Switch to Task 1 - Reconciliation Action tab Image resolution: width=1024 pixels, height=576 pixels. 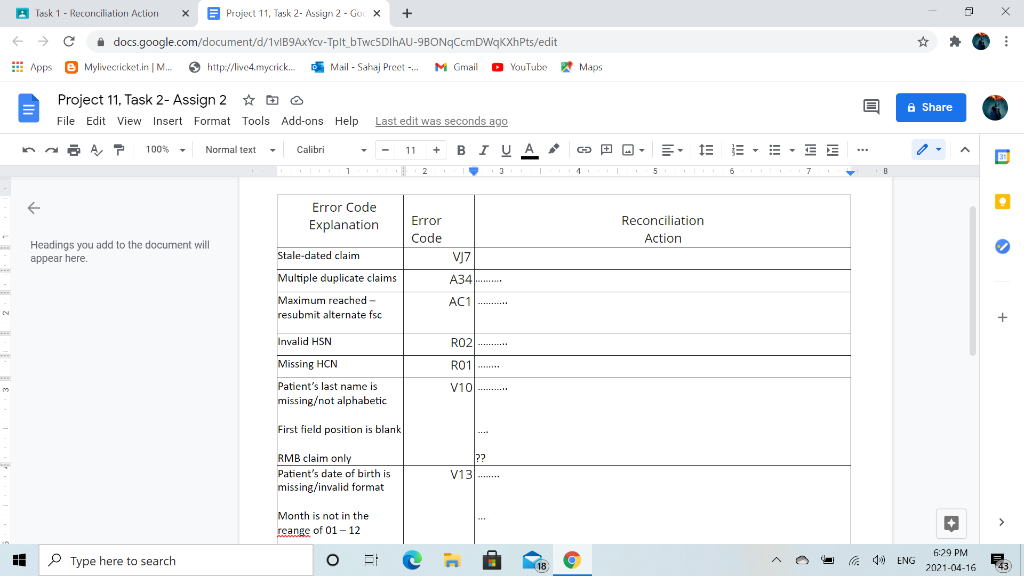96,13
